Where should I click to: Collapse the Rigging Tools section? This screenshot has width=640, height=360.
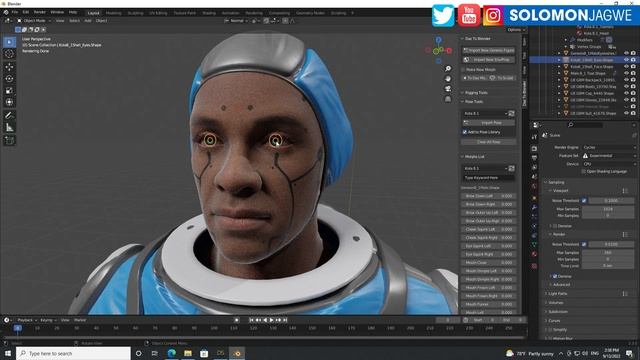474,93
